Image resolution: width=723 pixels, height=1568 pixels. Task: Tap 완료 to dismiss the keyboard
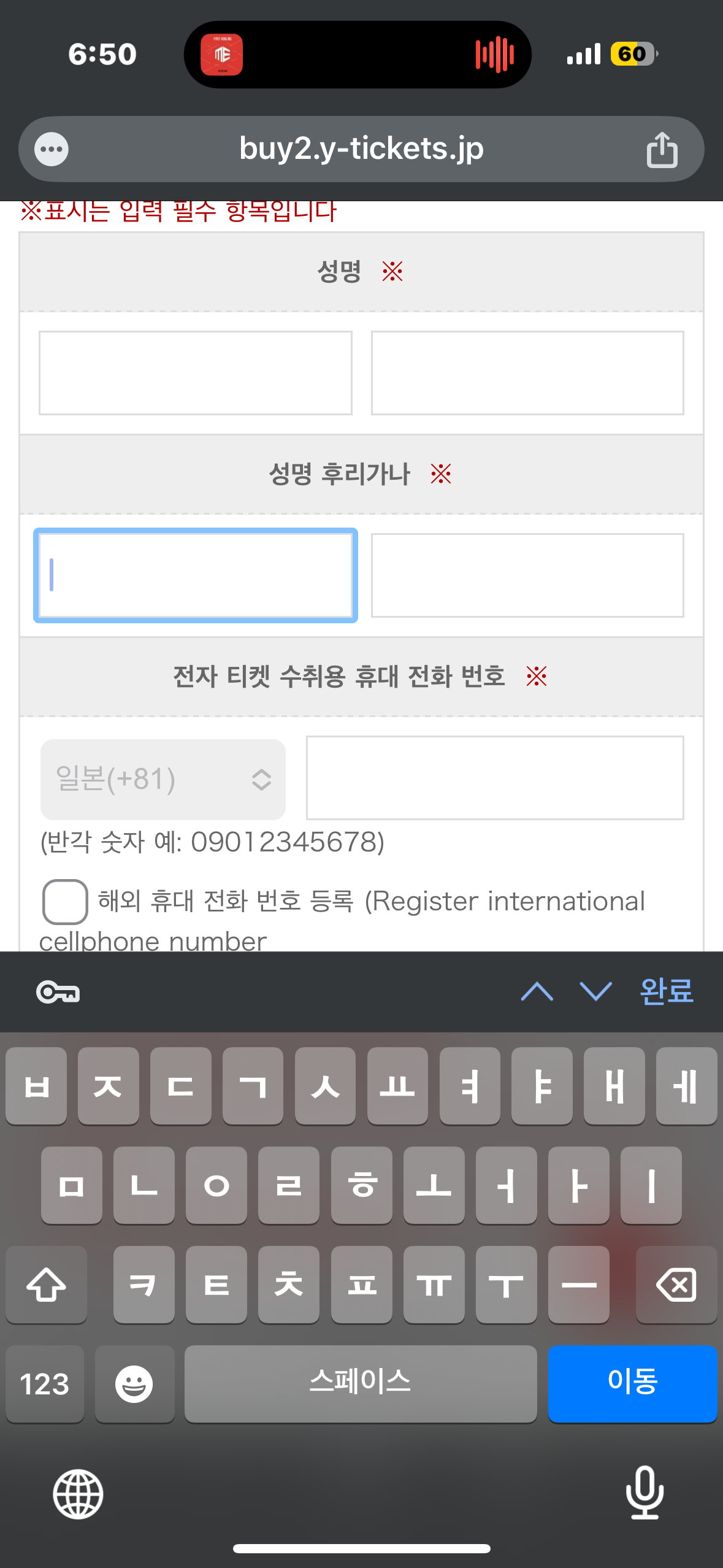[x=666, y=991]
